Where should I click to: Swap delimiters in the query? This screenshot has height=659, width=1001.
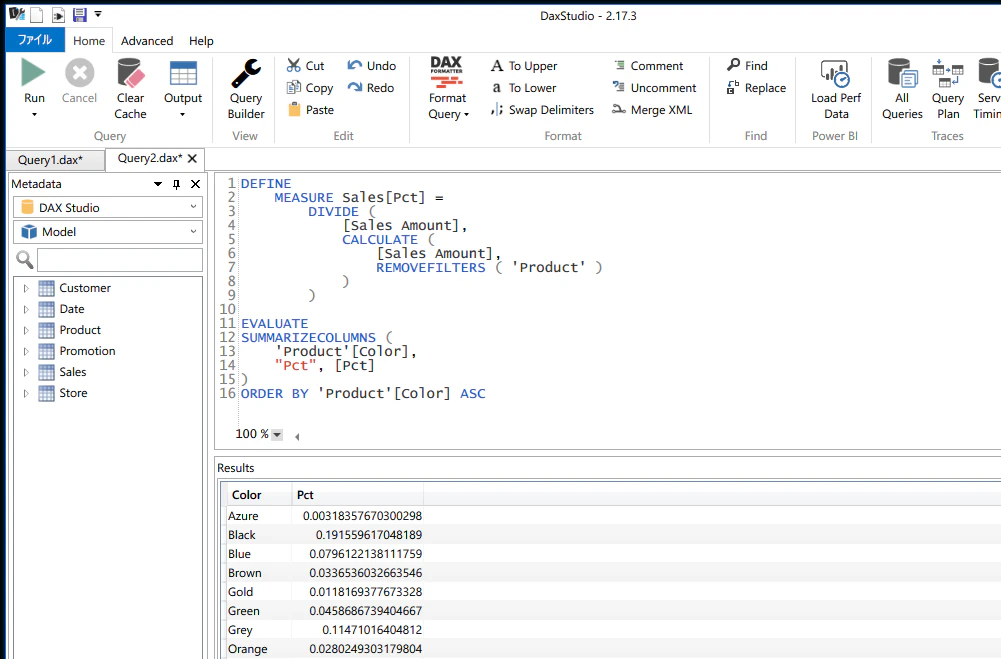click(x=543, y=110)
